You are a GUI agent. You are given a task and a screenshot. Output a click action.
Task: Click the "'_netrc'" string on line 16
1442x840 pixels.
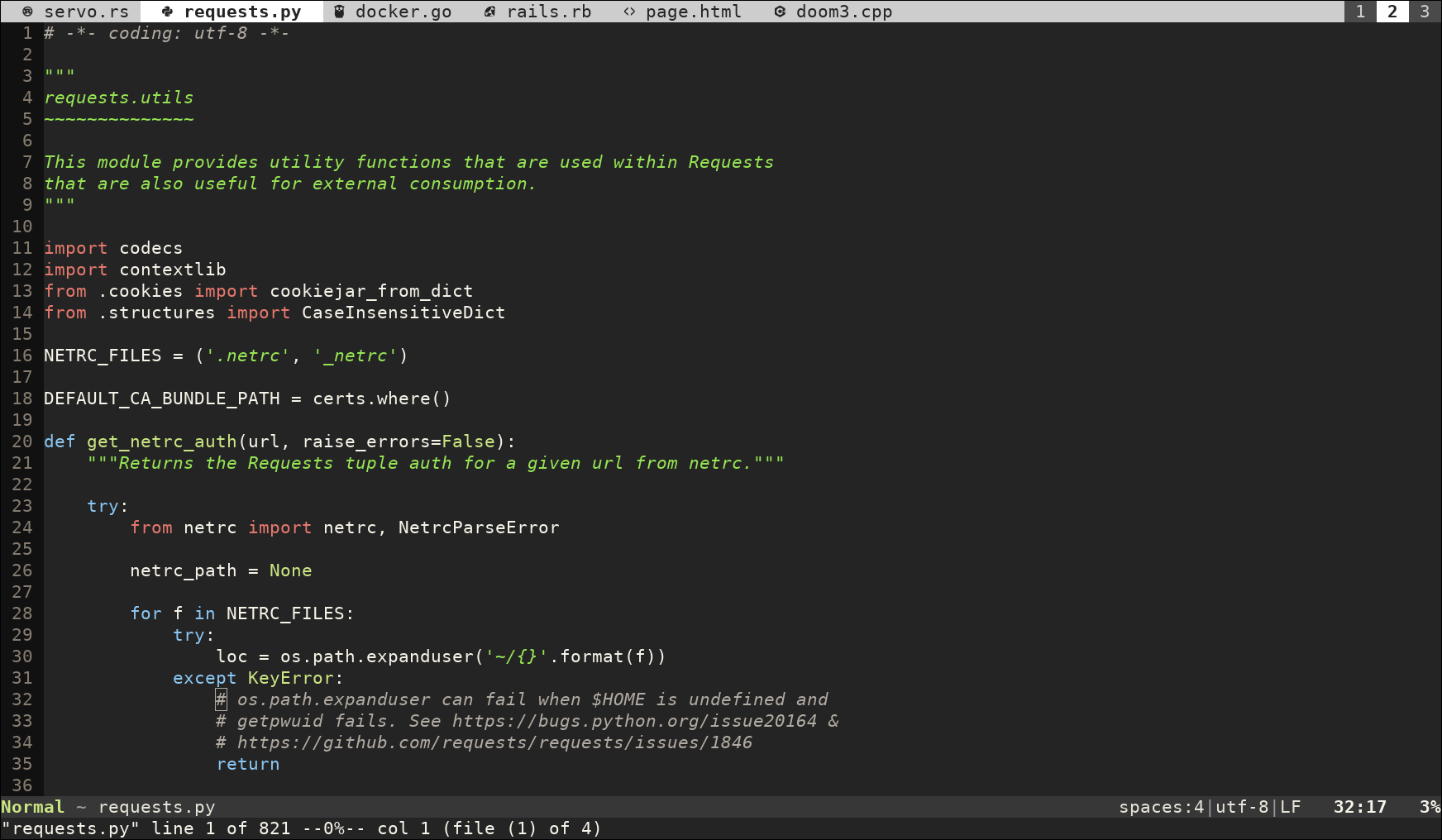coord(356,356)
